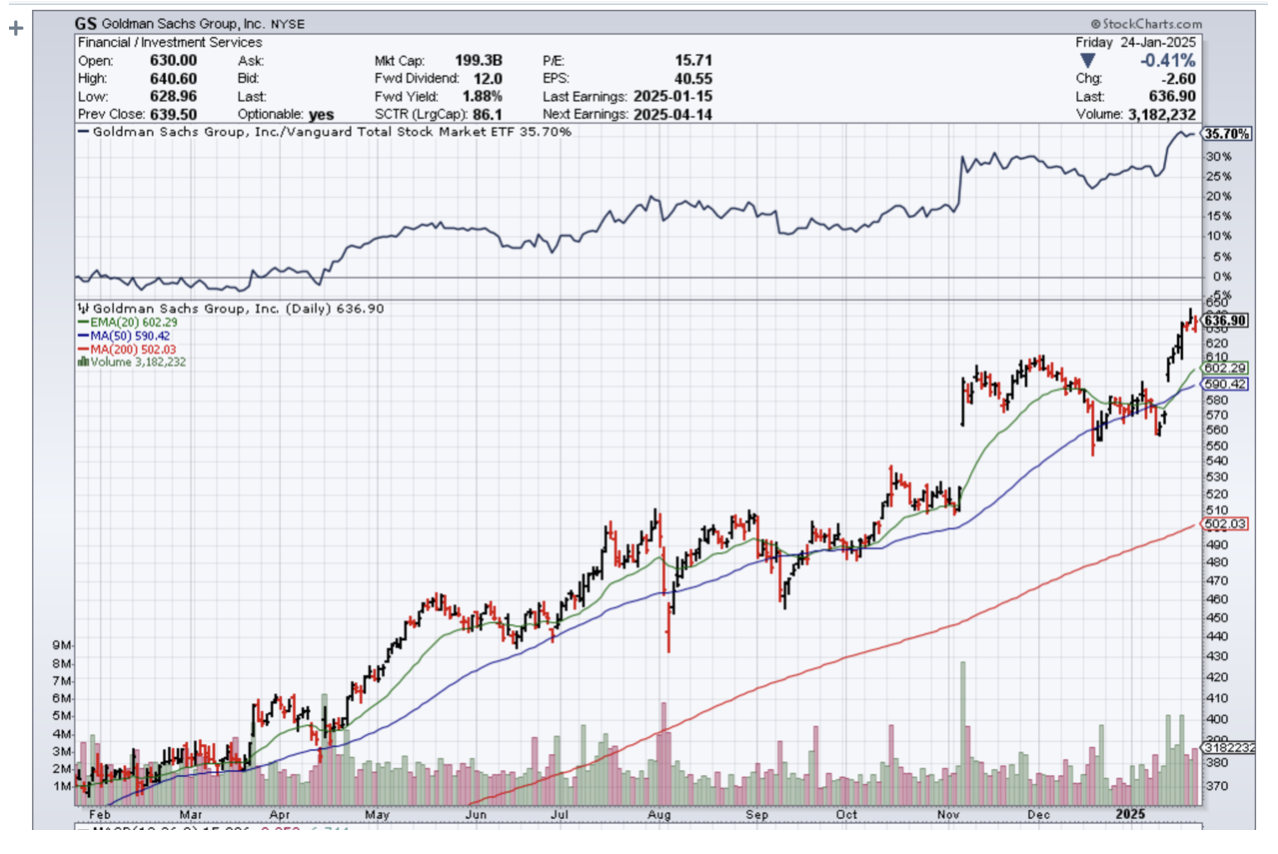Click the blue MA(50) legend line marker

pos(82,336)
